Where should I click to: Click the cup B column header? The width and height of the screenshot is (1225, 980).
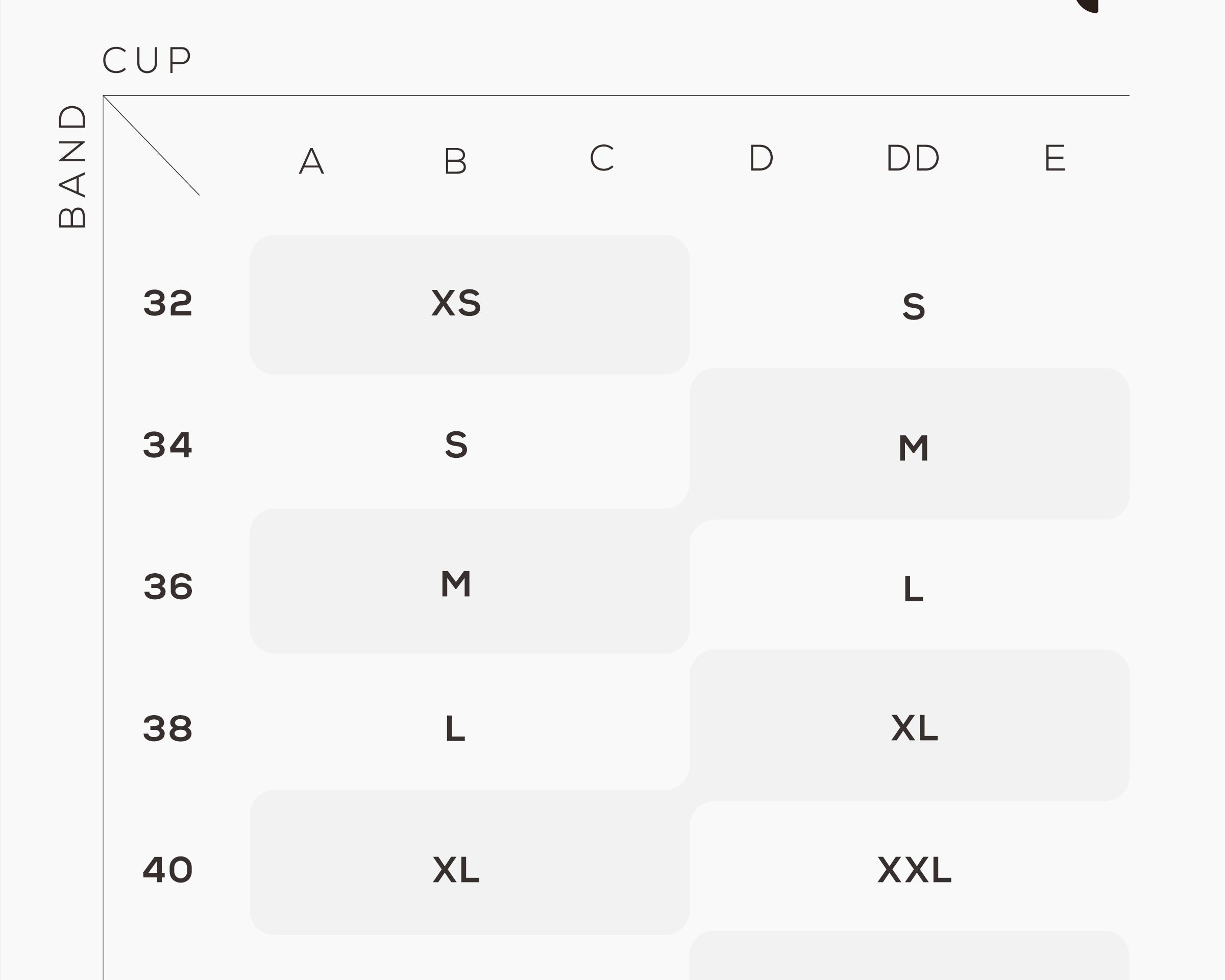[x=456, y=161]
